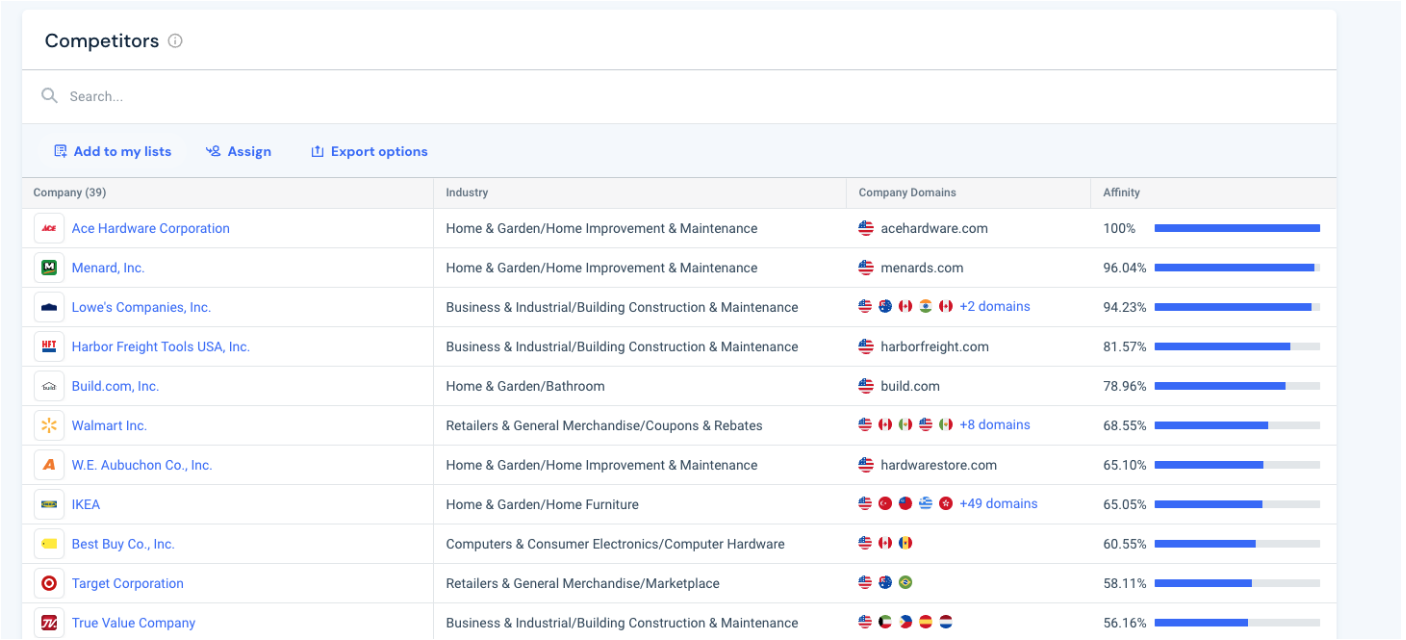Expand the +2 domains link for Lowe's
1406x640 pixels.
(x=995, y=307)
